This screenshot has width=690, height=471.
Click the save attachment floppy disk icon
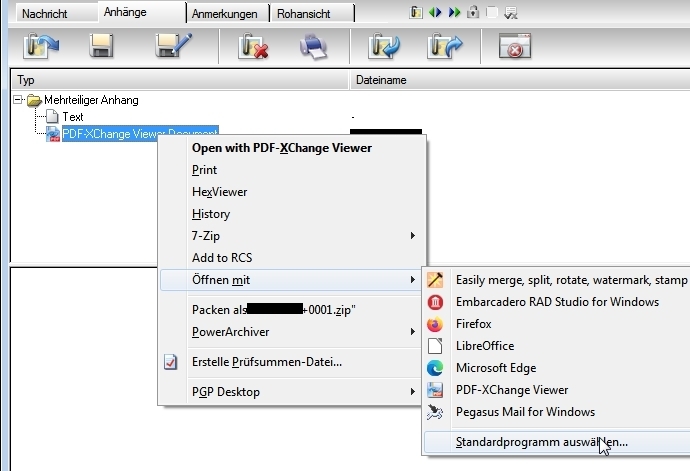click(x=99, y=46)
